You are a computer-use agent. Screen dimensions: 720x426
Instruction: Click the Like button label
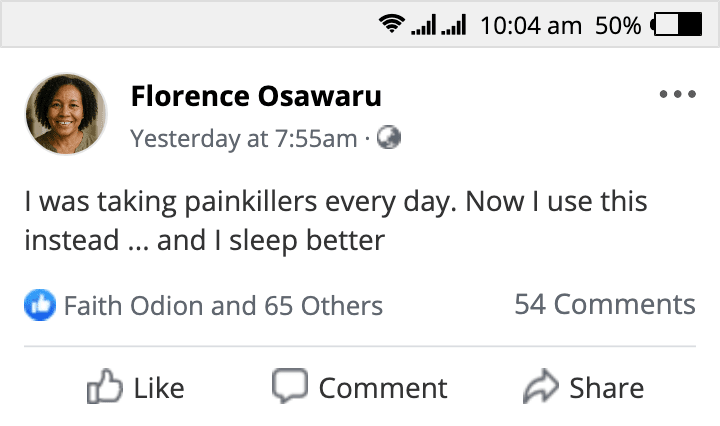coord(159,388)
